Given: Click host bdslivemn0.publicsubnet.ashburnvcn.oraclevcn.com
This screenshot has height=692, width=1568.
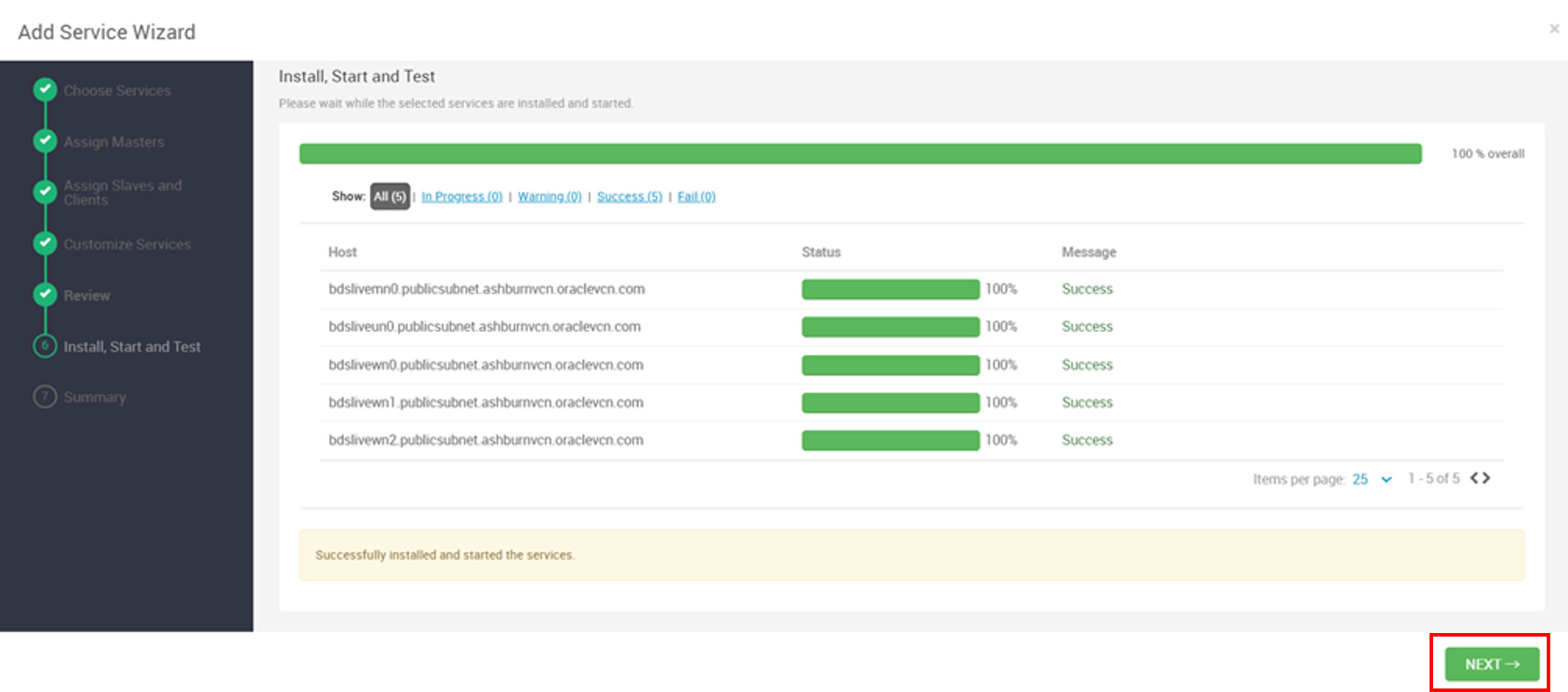Looking at the screenshot, I should click(x=486, y=289).
